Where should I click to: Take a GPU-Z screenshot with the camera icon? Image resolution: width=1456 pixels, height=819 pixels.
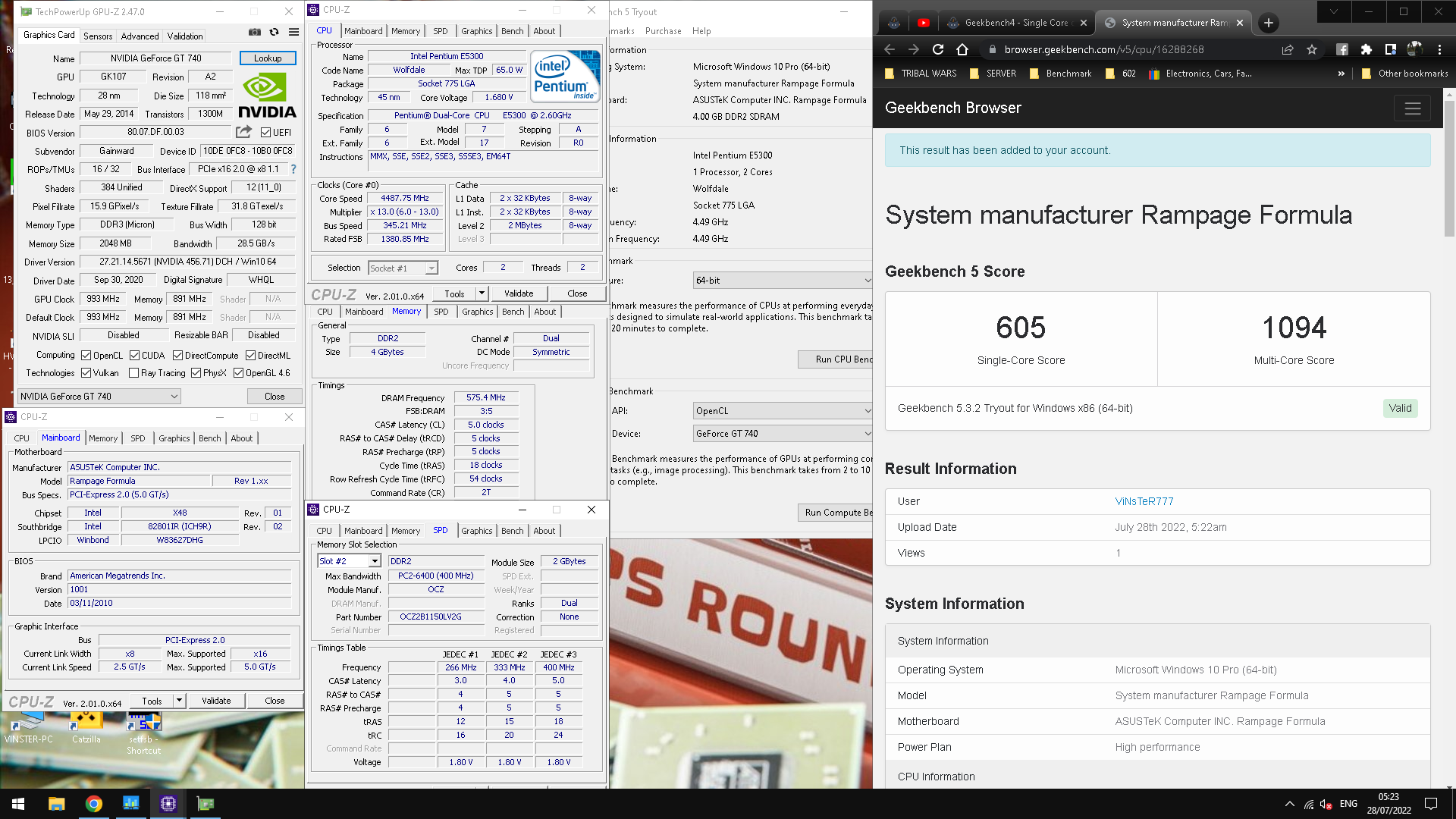point(255,32)
